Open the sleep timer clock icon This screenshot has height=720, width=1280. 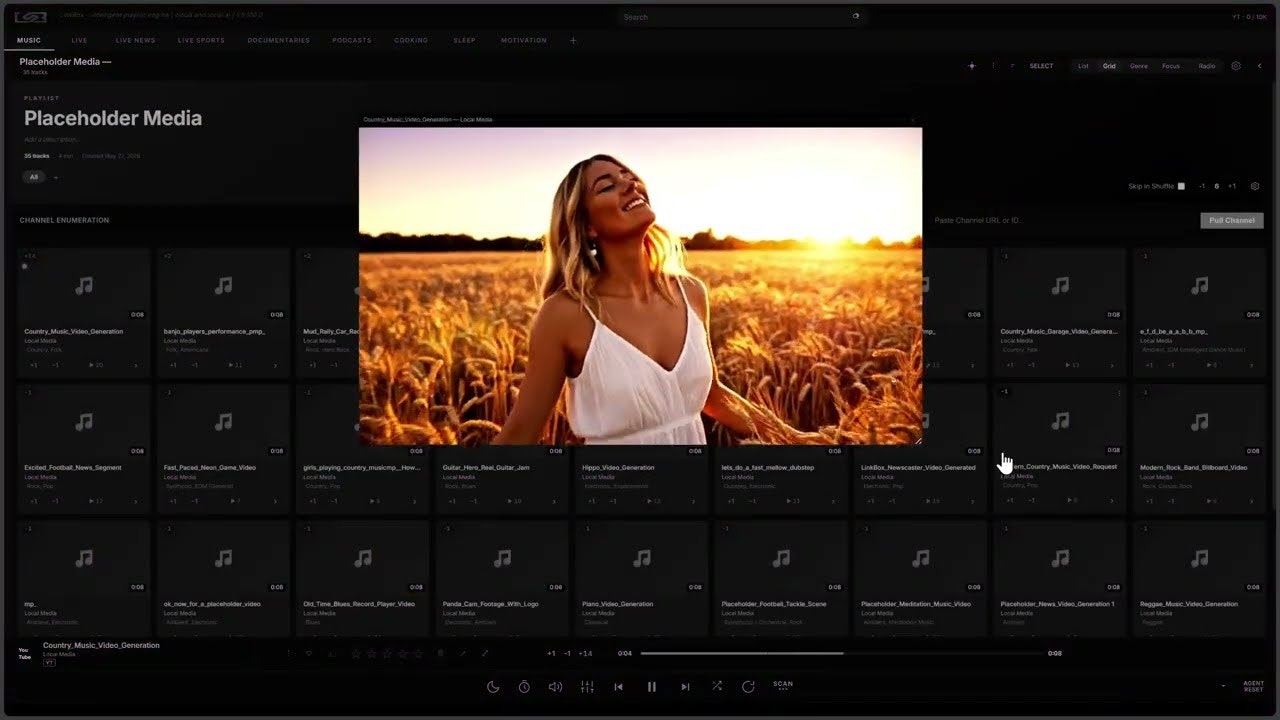[x=524, y=687]
